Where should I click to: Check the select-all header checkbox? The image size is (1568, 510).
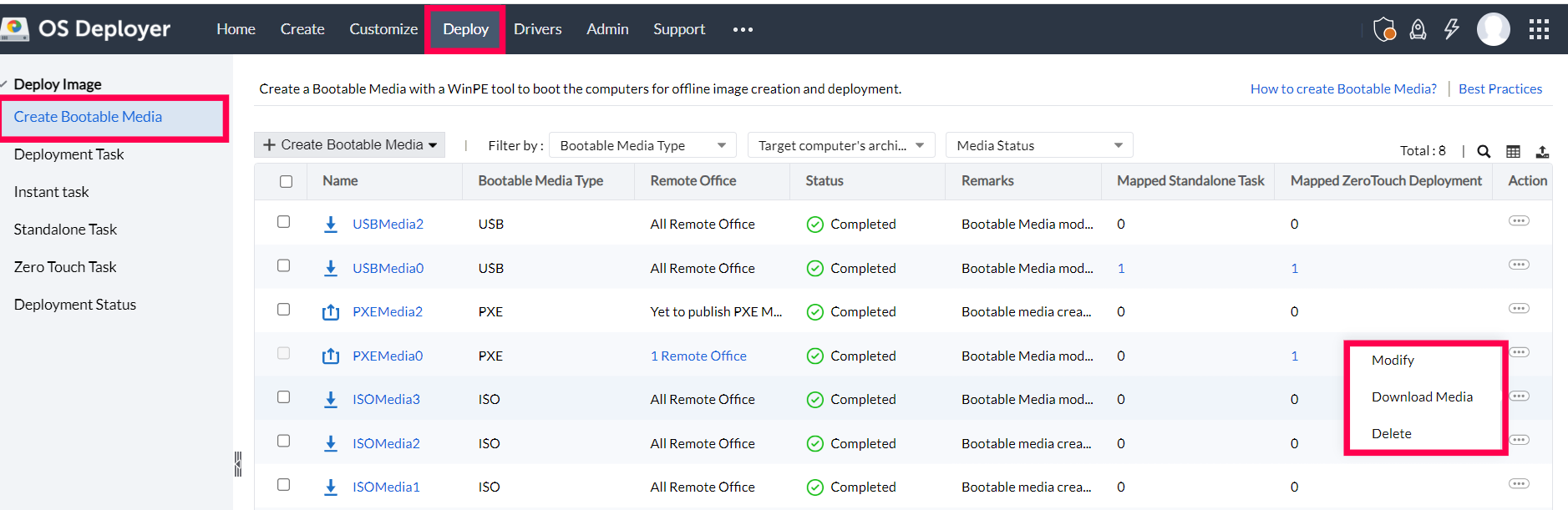(286, 181)
